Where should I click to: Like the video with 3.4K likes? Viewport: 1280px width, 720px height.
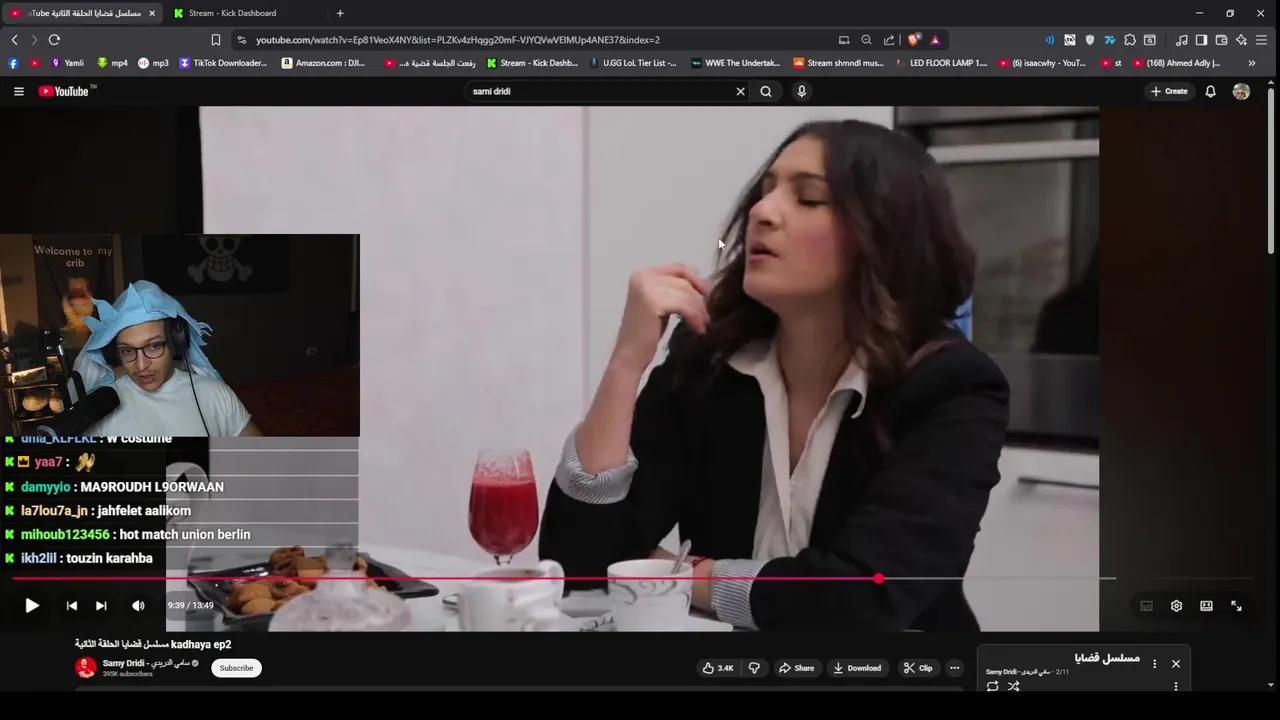718,668
